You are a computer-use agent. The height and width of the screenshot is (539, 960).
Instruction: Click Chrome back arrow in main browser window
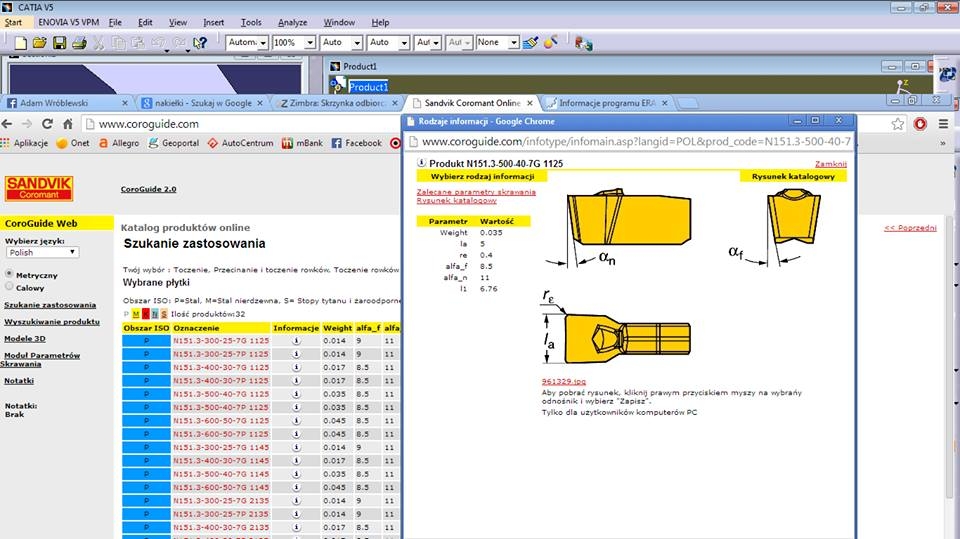coord(7,124)
